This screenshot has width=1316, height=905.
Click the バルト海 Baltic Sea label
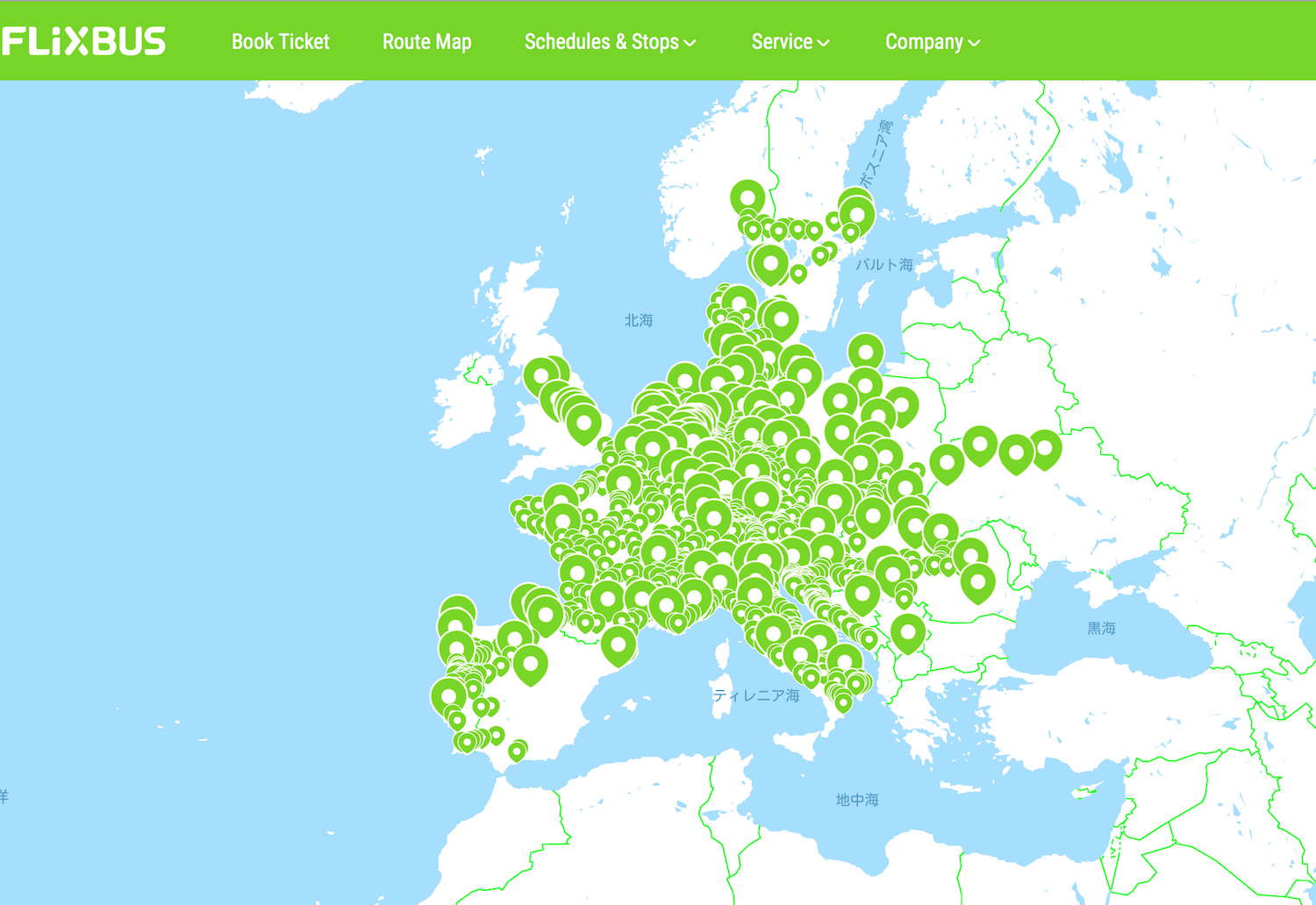(884, 264)
